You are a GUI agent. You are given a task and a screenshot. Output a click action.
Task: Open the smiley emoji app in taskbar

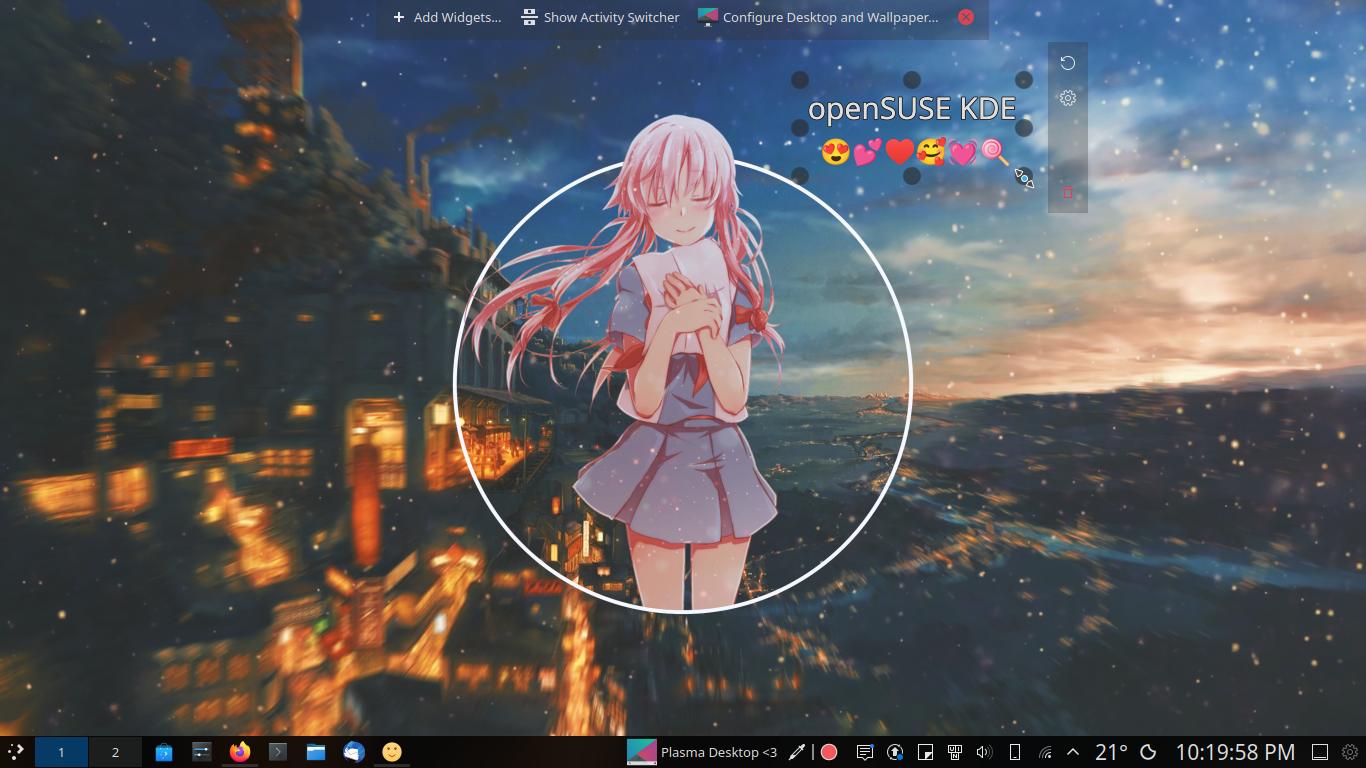[392, 752]
